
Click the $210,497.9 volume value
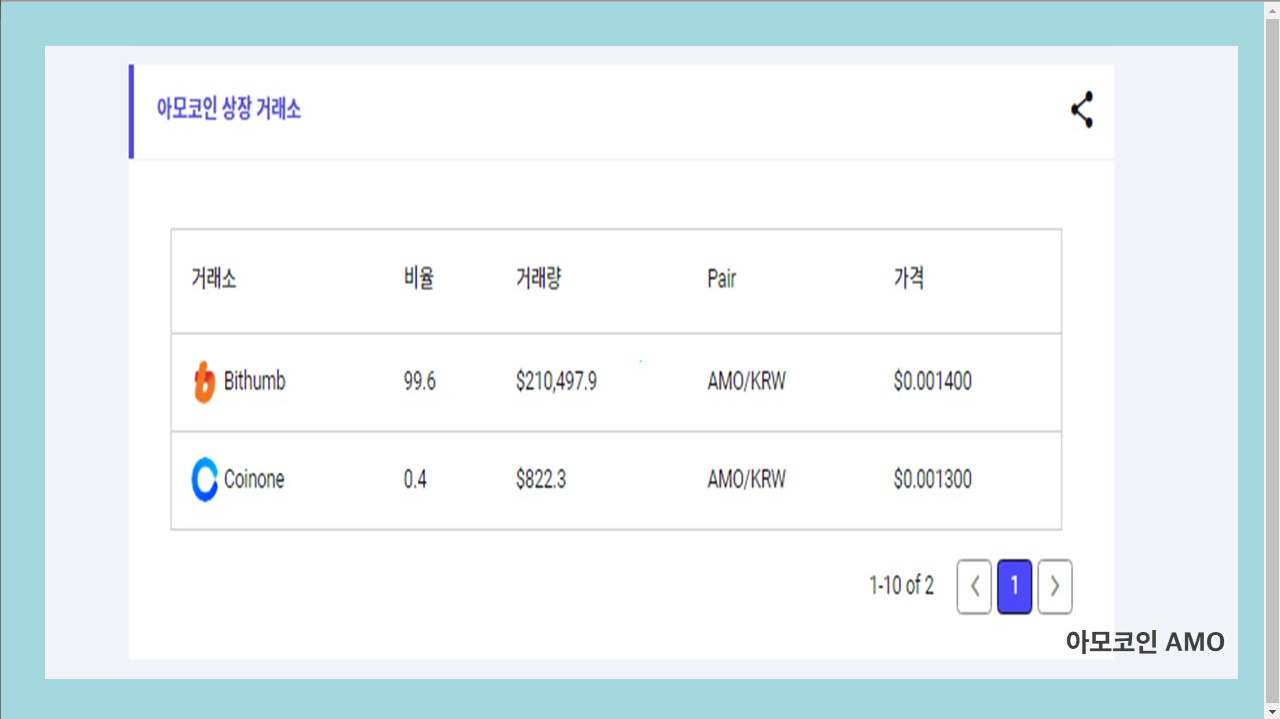tap(556, 382)
